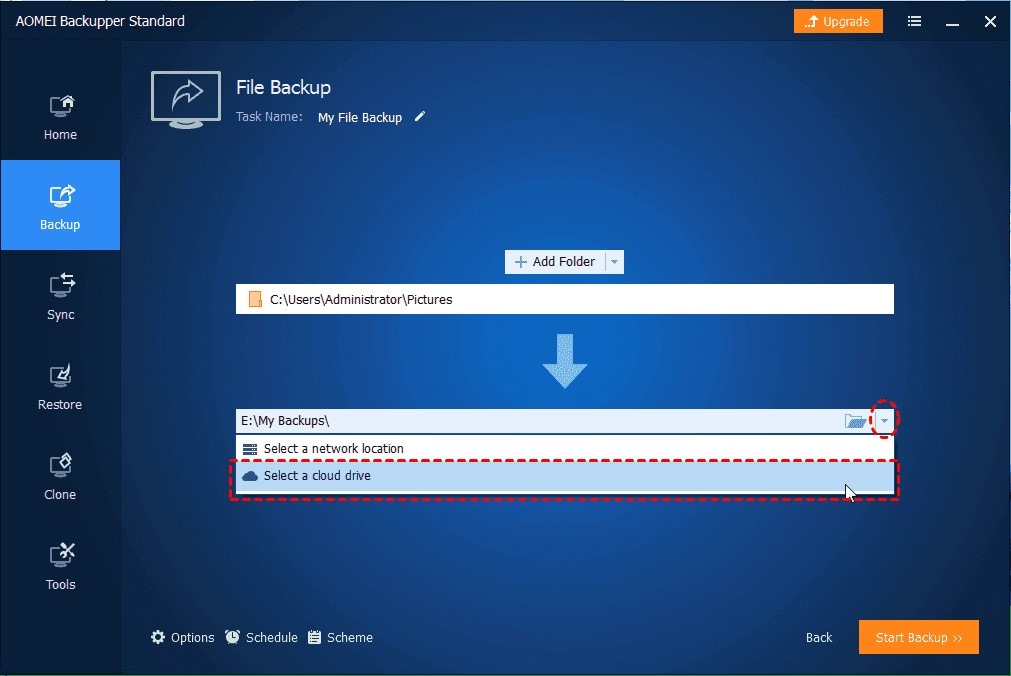The height and width of the screenshot is (676, 1011).
Task: Click the pencil icon to edit task name
Action: (420, 116)
